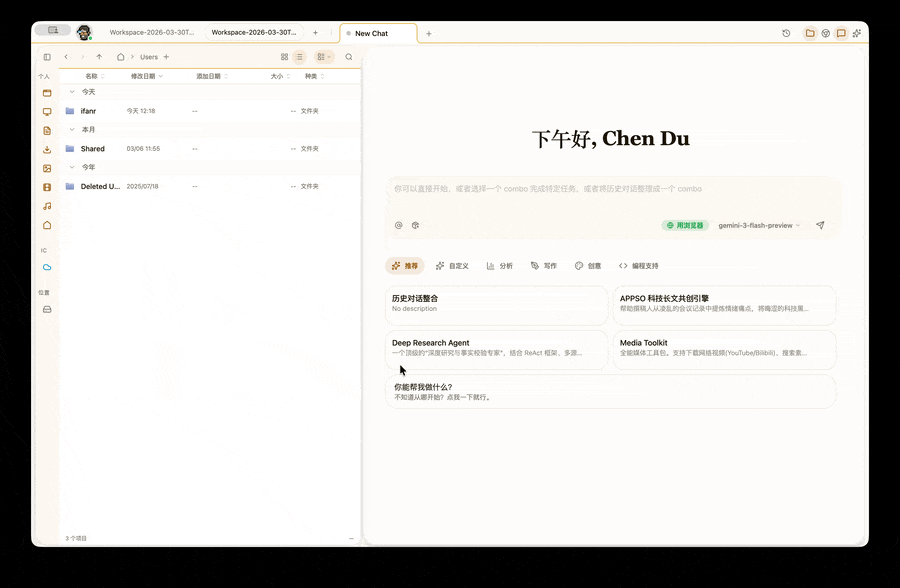The image size is (900, 588).
Task: Click the @ mention icon in chat input
Action: click(398, 225)
